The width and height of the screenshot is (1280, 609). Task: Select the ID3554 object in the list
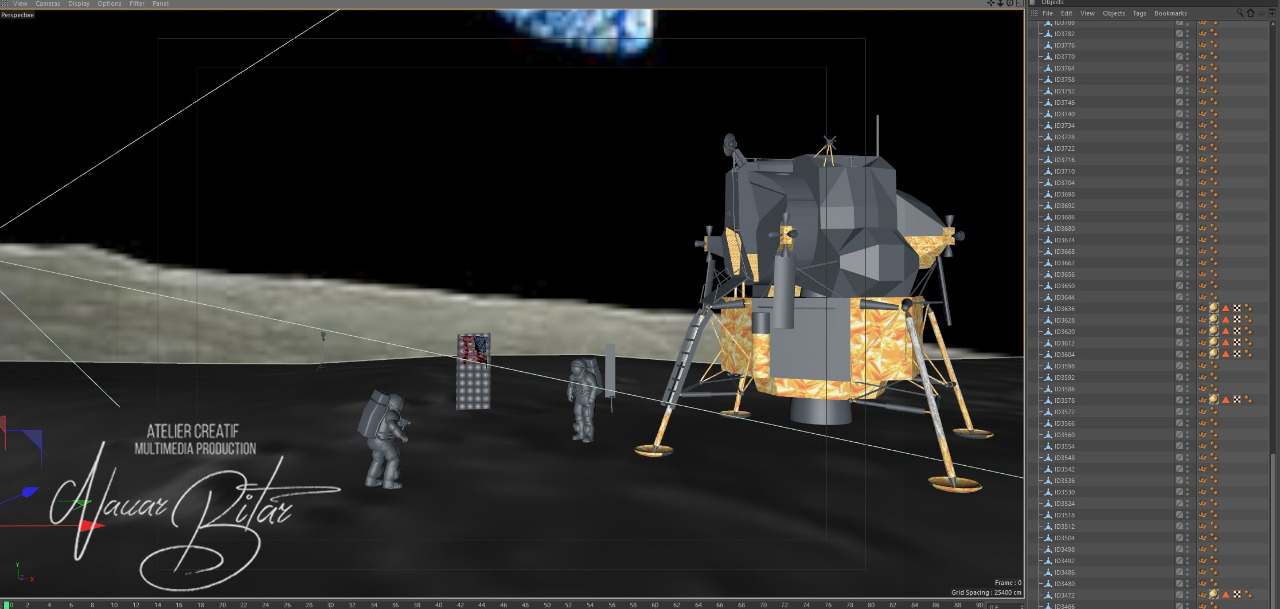pos(1065,446)
